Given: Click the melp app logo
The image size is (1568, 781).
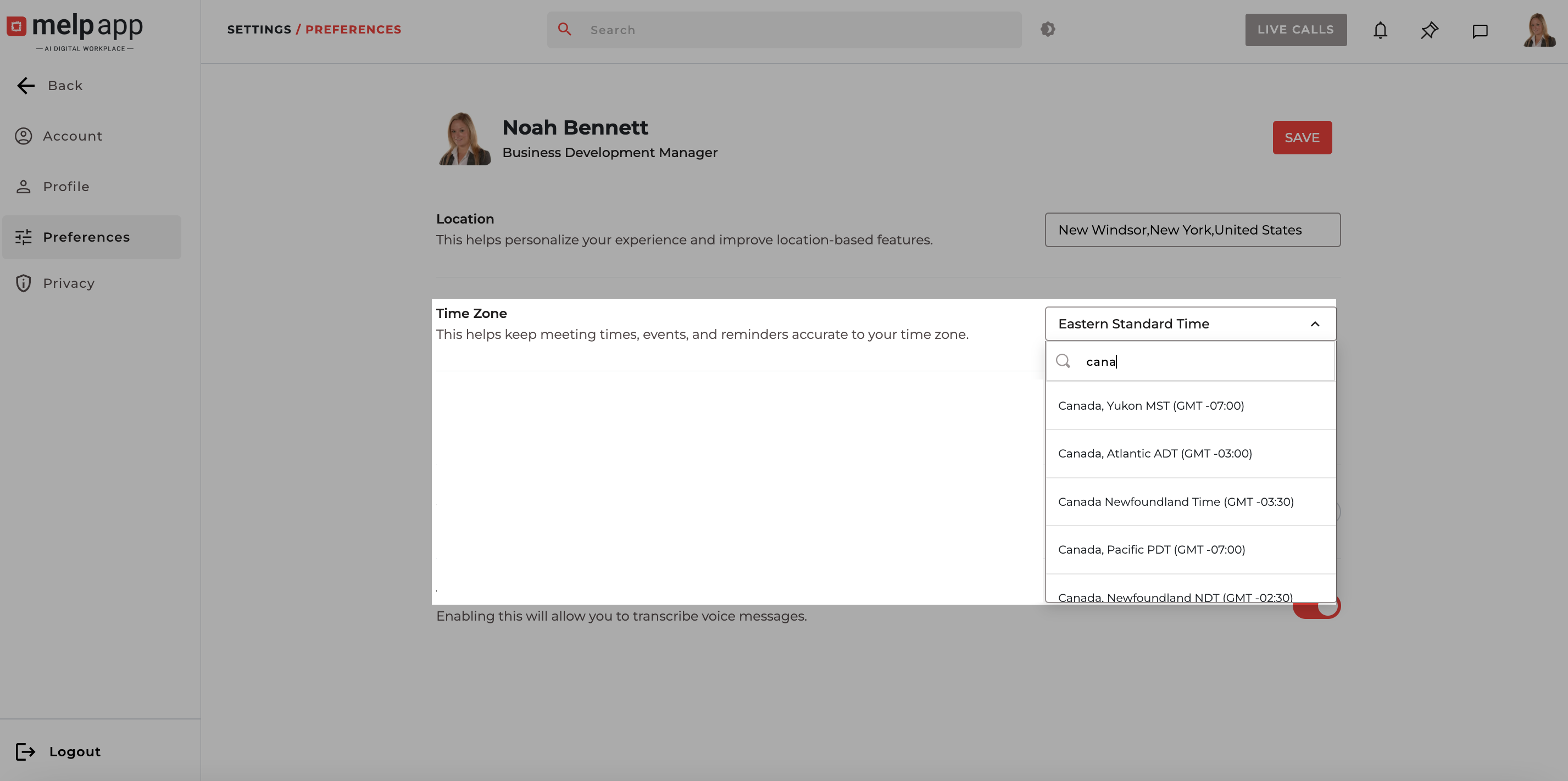Looking at the screenshot, I should [75, 31].
